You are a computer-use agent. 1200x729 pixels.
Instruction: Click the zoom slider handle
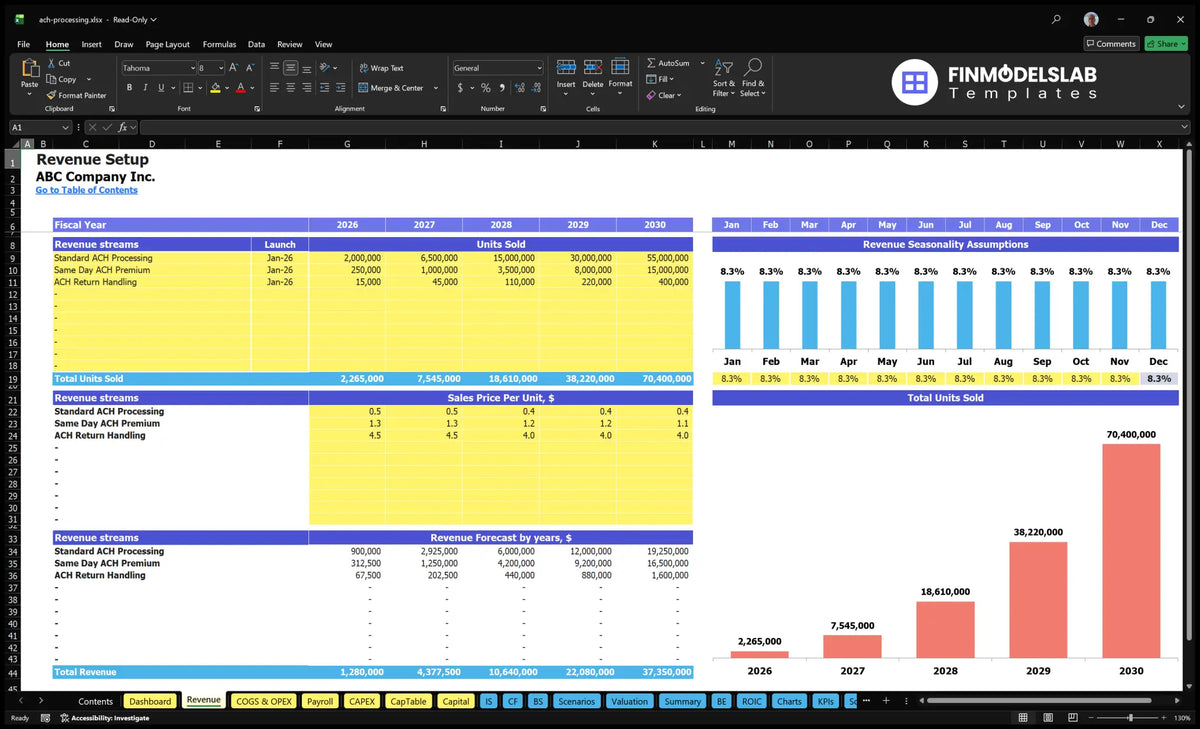tap(1131, 718)
